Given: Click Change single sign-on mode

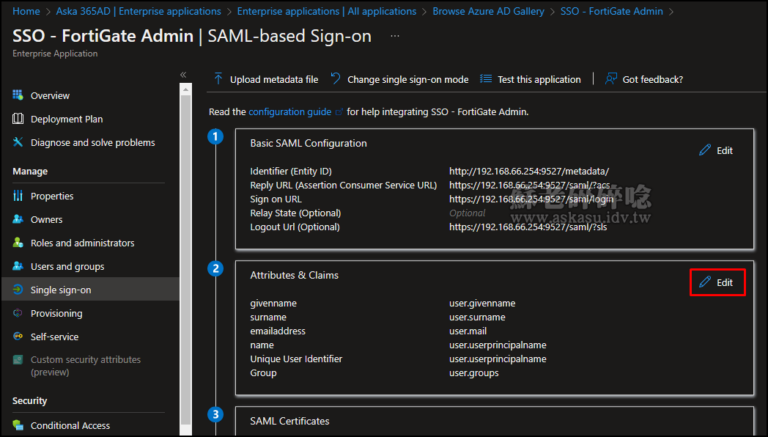Looking at the screenshot, I should pos(400,79).
